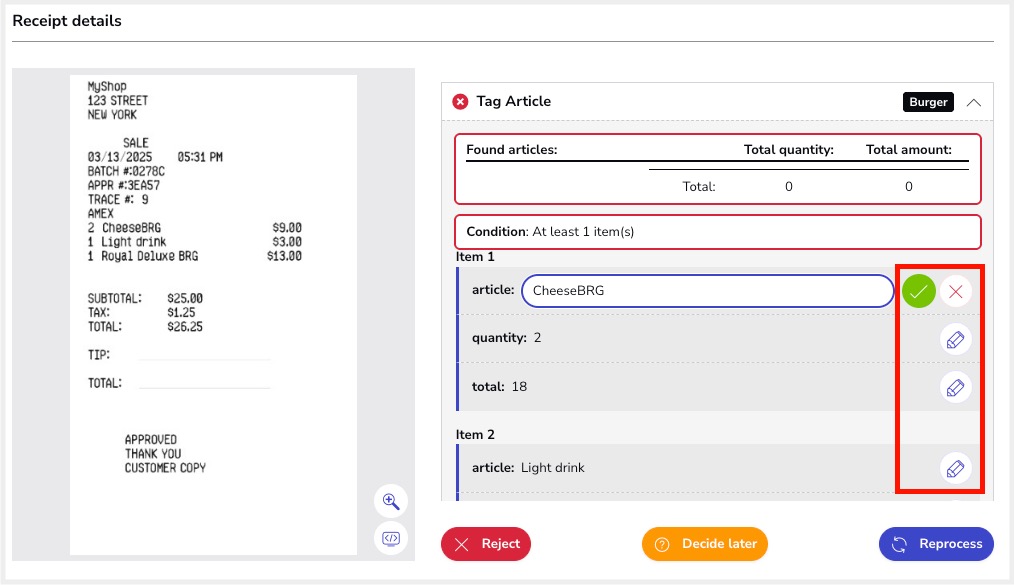Select the Light drink article row text
Viewport: 1014px width, 585px height.
(552, 468)
